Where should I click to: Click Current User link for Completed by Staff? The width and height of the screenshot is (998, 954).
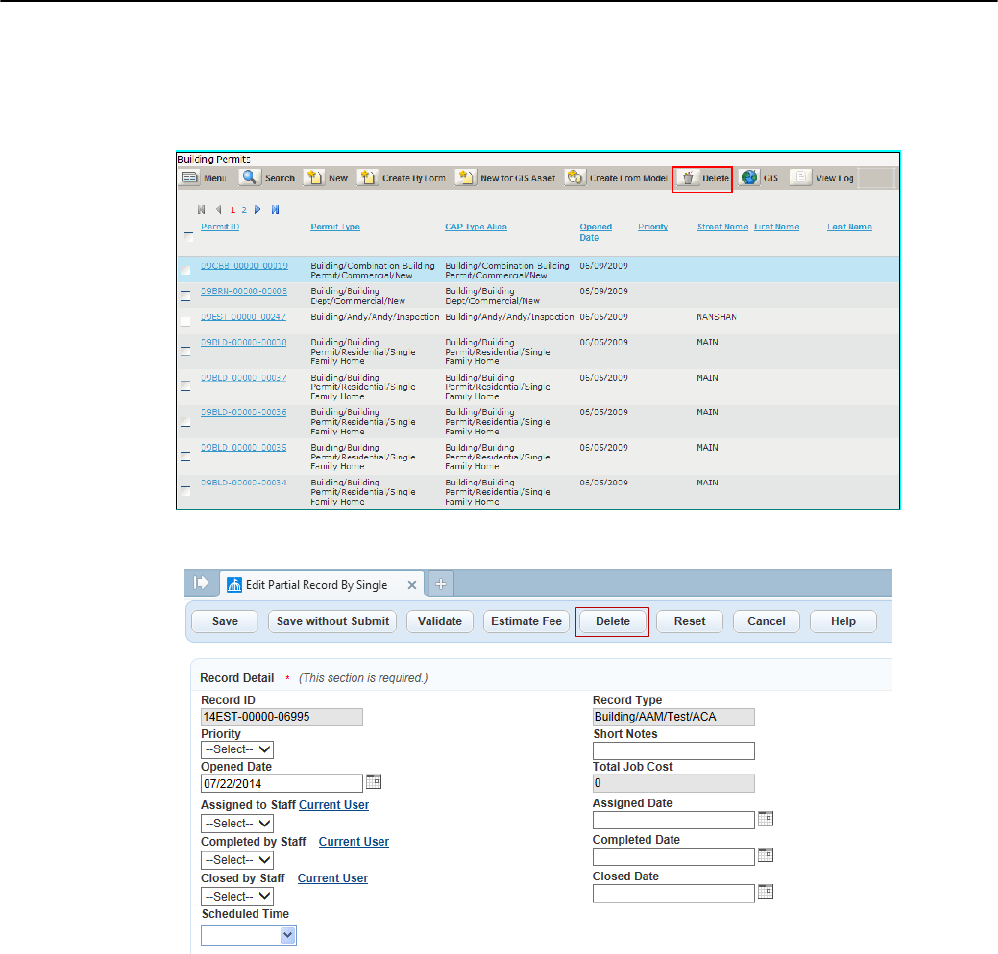(354, 841)
